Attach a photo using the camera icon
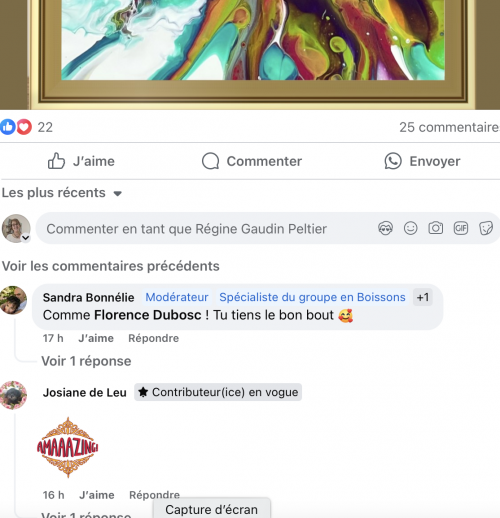Image resolution: width=500 pixels, height=518 pixels. coord(436,228)
